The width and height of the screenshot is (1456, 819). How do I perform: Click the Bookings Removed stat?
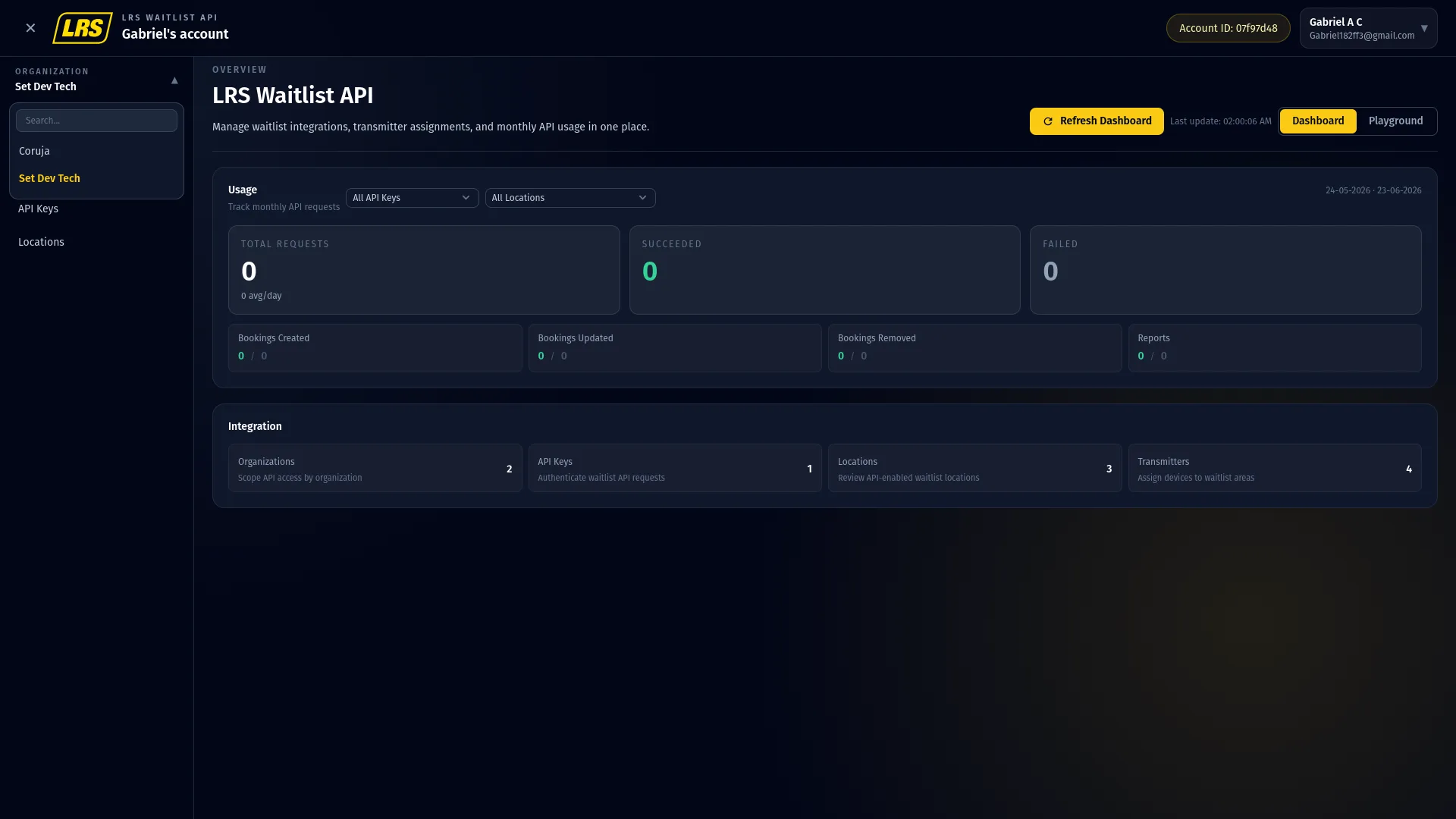point(974,348)
